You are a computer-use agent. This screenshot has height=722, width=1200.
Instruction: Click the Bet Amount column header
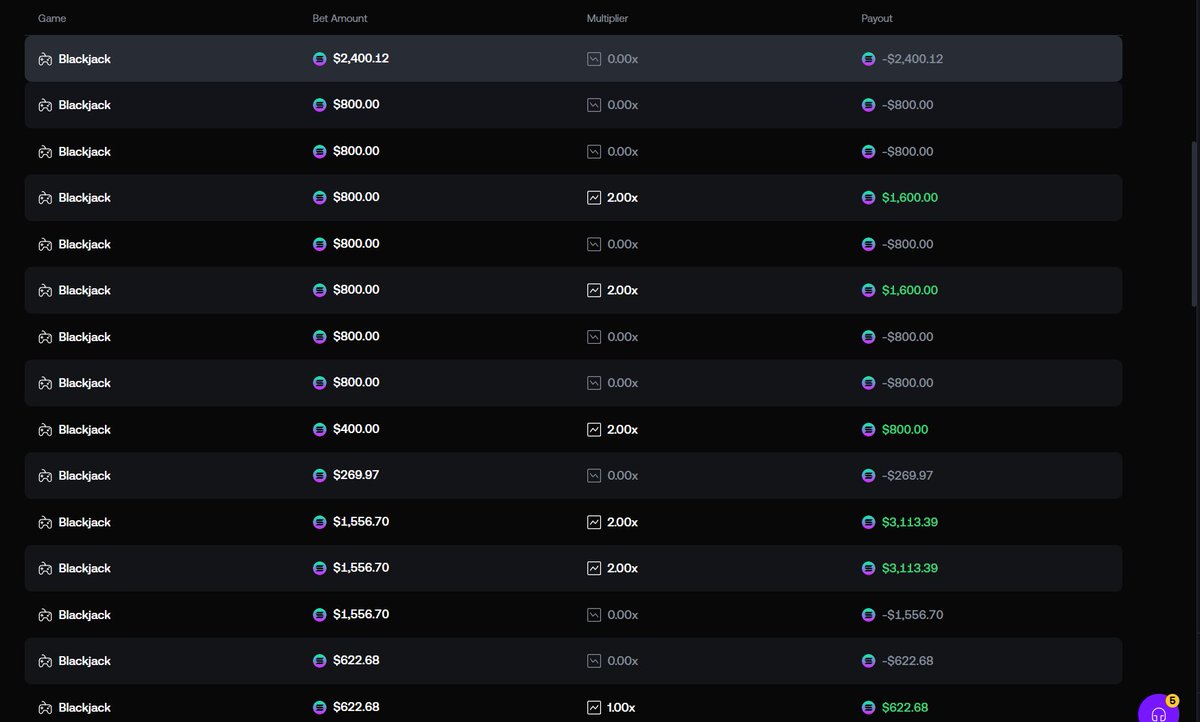[x=340, y=19]
